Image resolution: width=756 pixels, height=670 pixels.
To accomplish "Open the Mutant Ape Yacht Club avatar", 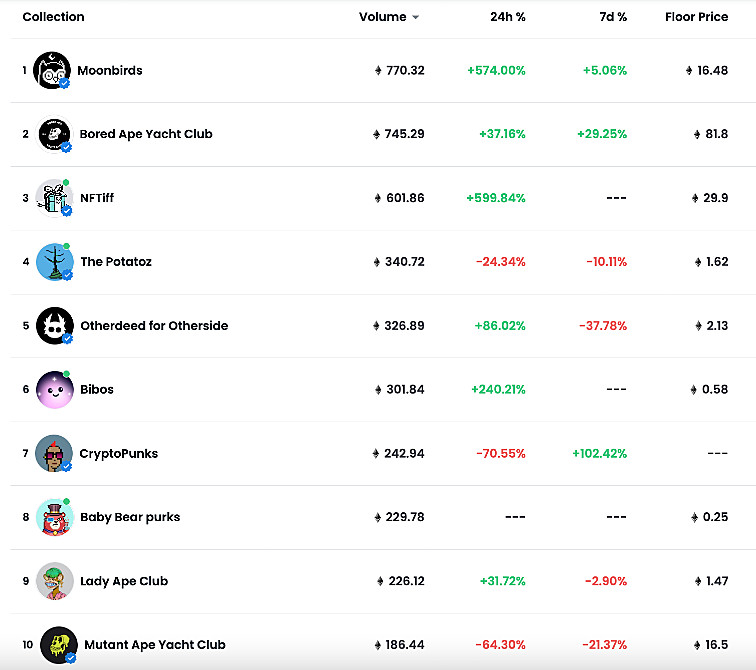I will (x=59, y=645).
